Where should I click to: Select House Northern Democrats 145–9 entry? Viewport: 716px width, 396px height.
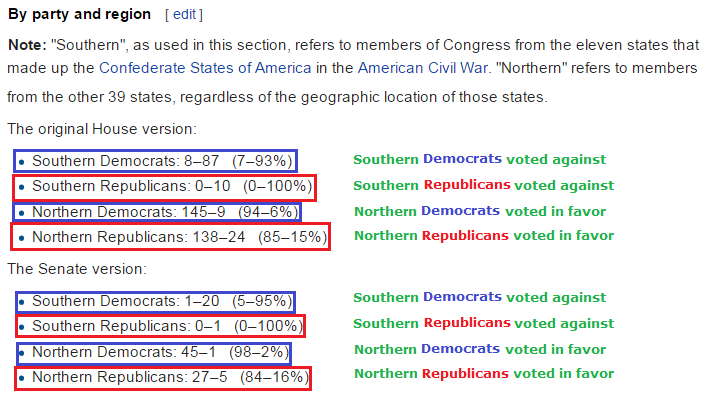pos(157,212)
